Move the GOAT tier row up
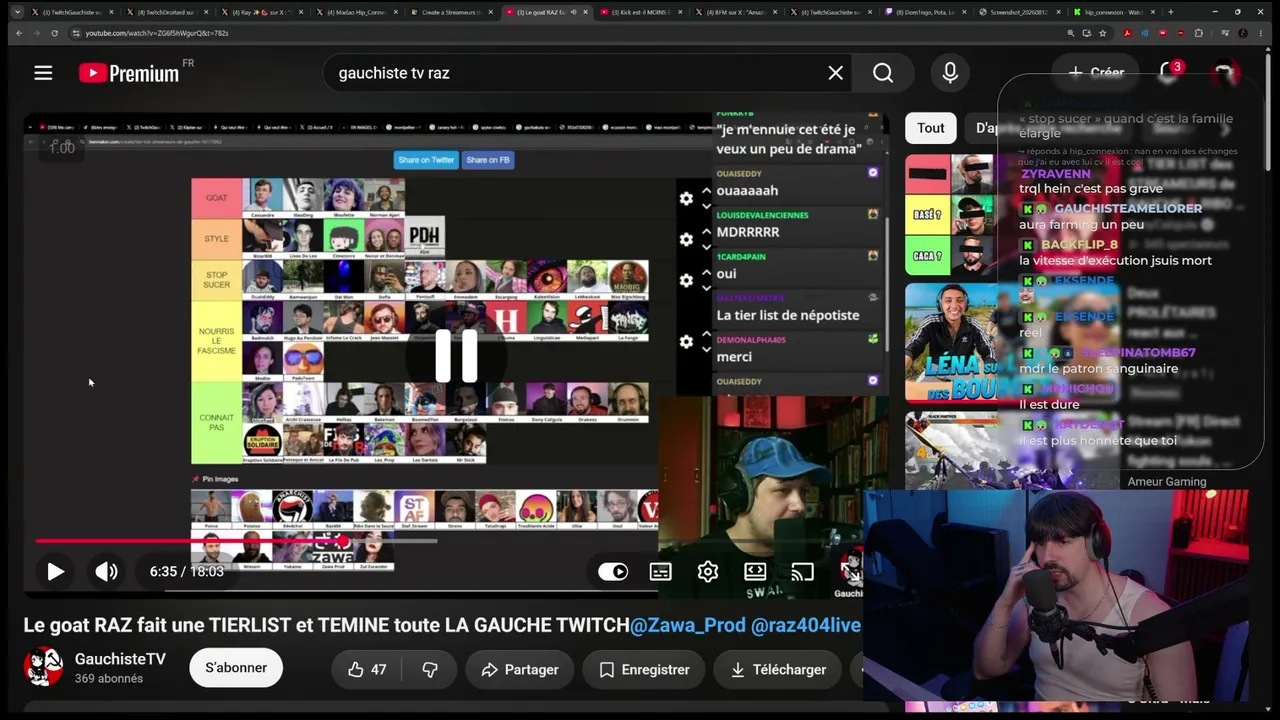This screenshot has width=1280, height=720. [706, 191]
